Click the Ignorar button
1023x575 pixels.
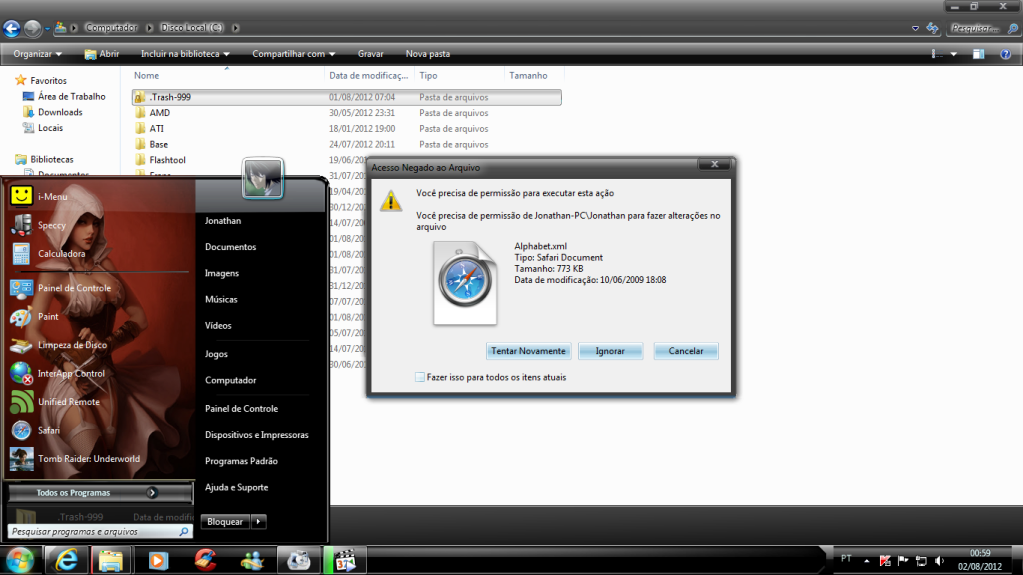coord(610,351)
